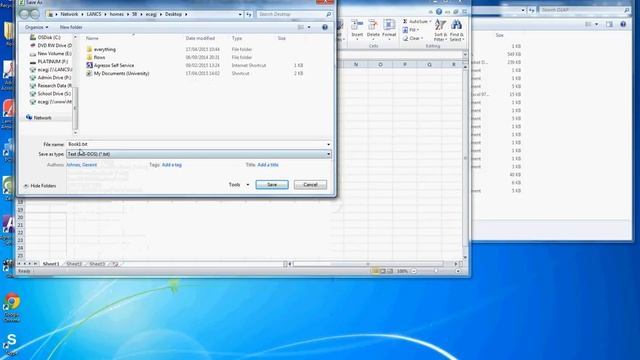Click the homes segment in the address path

[116, 14]
